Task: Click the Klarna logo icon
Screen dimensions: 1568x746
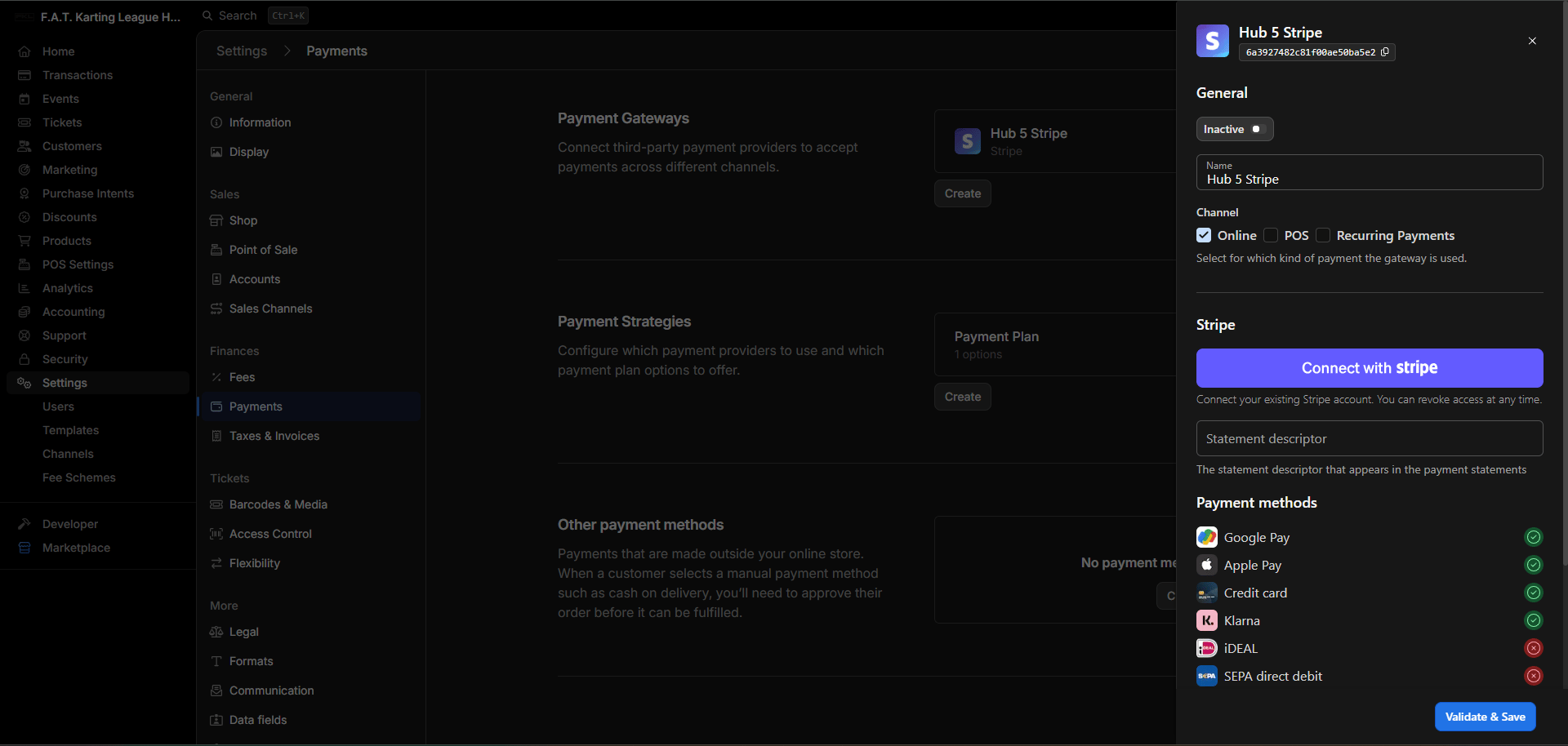Action: (1207, 620)
